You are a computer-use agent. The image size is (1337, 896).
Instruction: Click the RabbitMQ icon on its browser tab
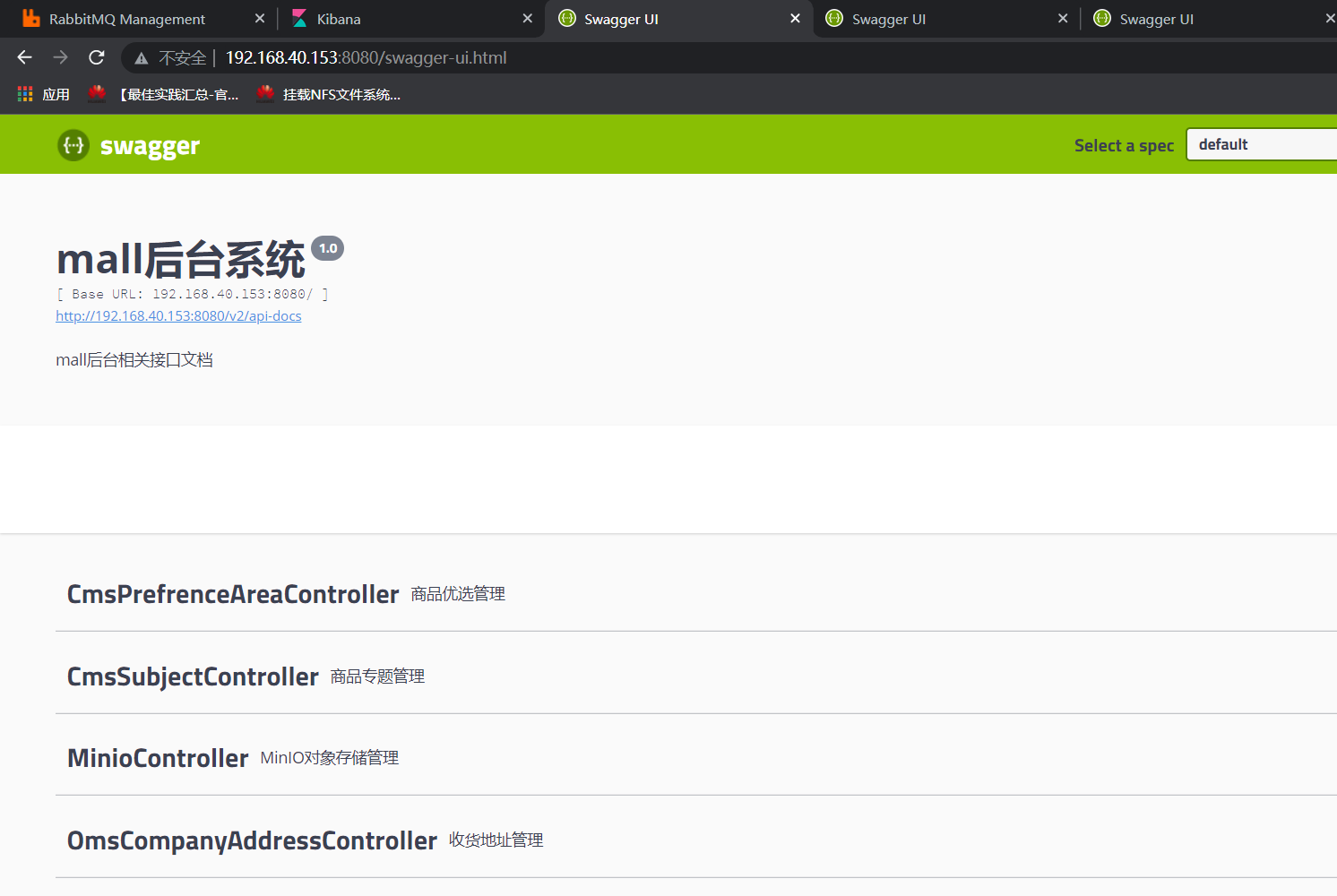(30, 18)
